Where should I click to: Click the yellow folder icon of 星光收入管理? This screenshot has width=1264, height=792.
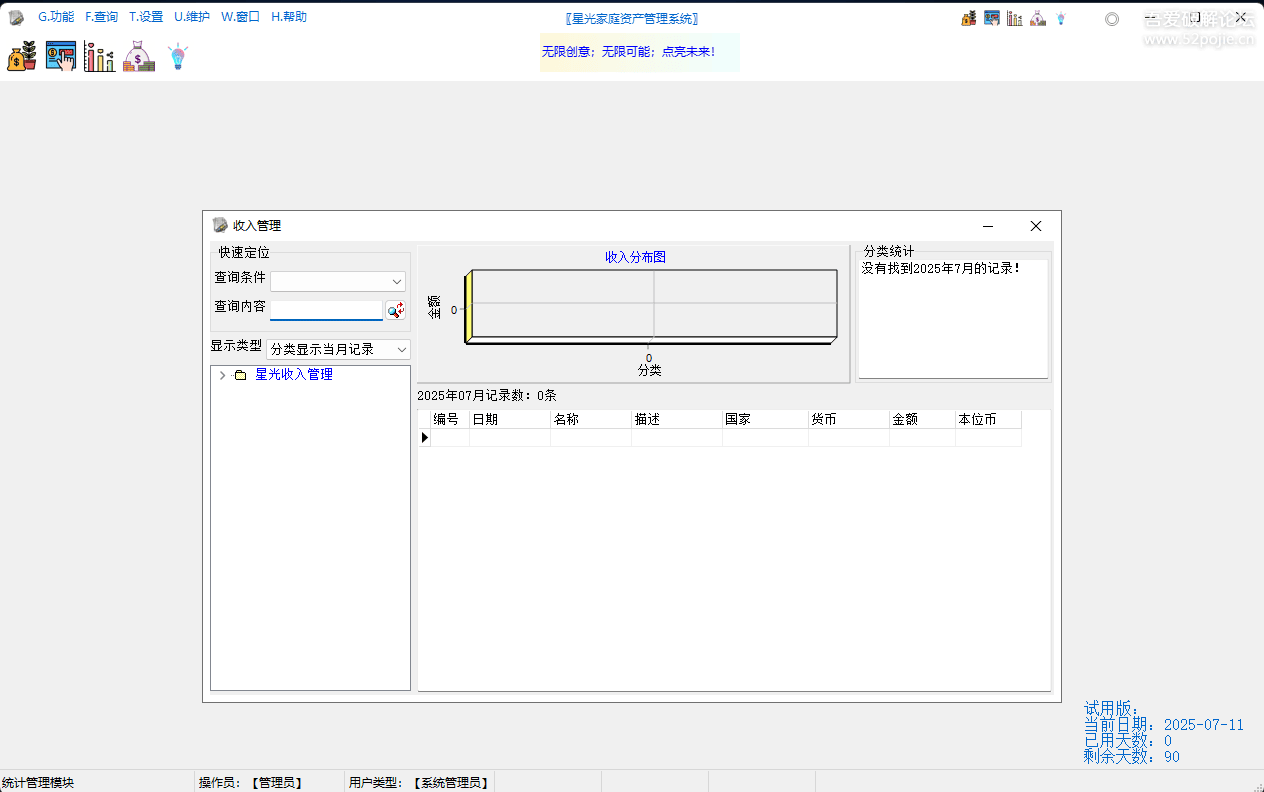point(240,375)
